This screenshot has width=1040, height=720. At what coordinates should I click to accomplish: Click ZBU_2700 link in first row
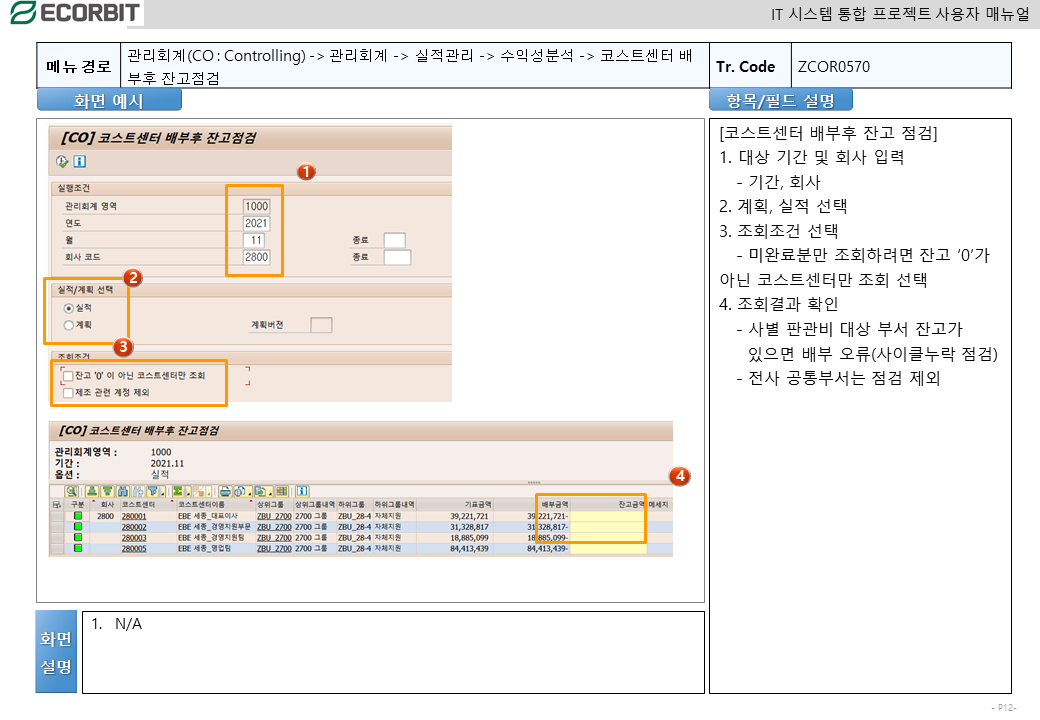click(x=273, y=516)
